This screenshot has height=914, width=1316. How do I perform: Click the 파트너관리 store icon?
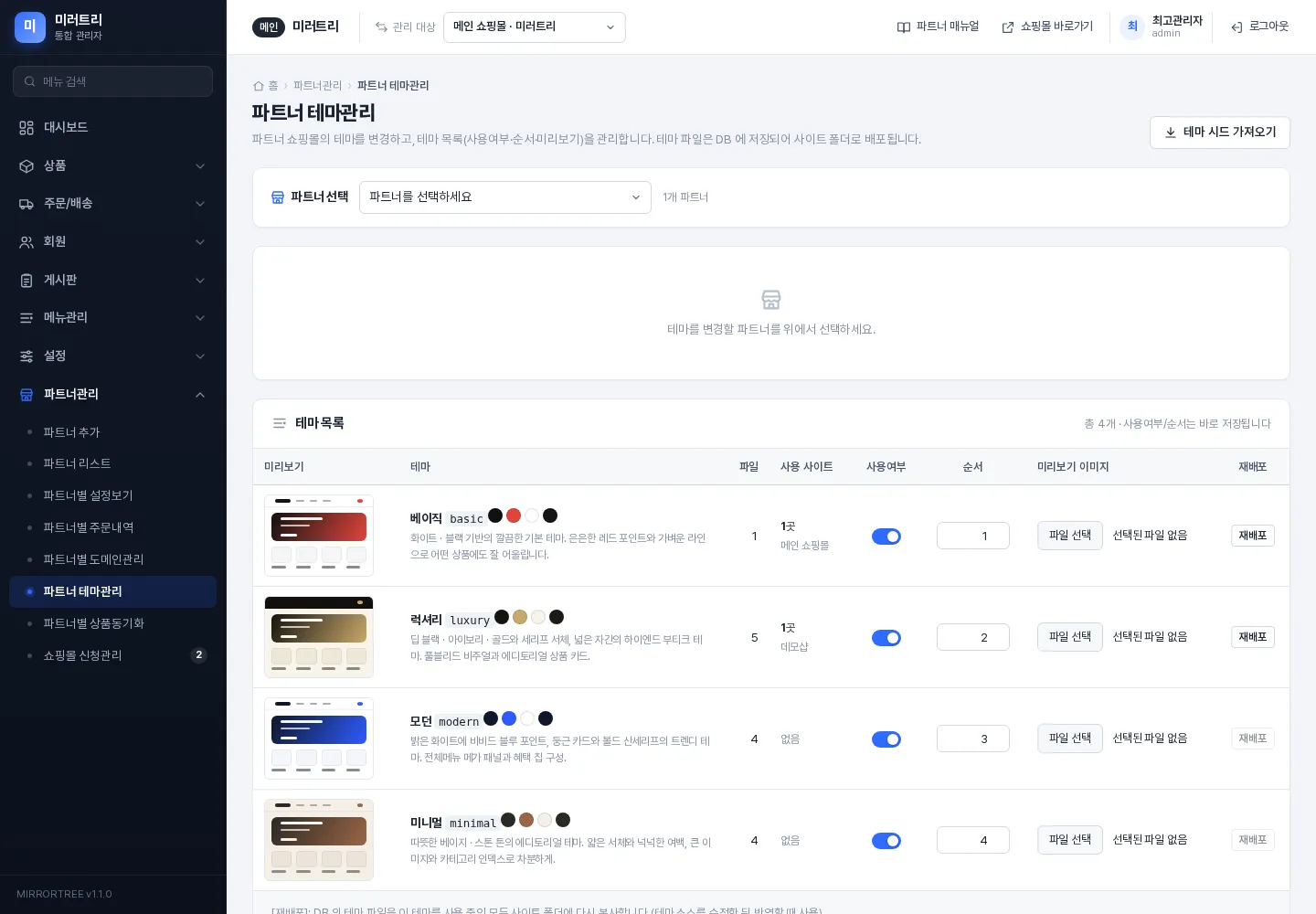[x=27, y=395]
